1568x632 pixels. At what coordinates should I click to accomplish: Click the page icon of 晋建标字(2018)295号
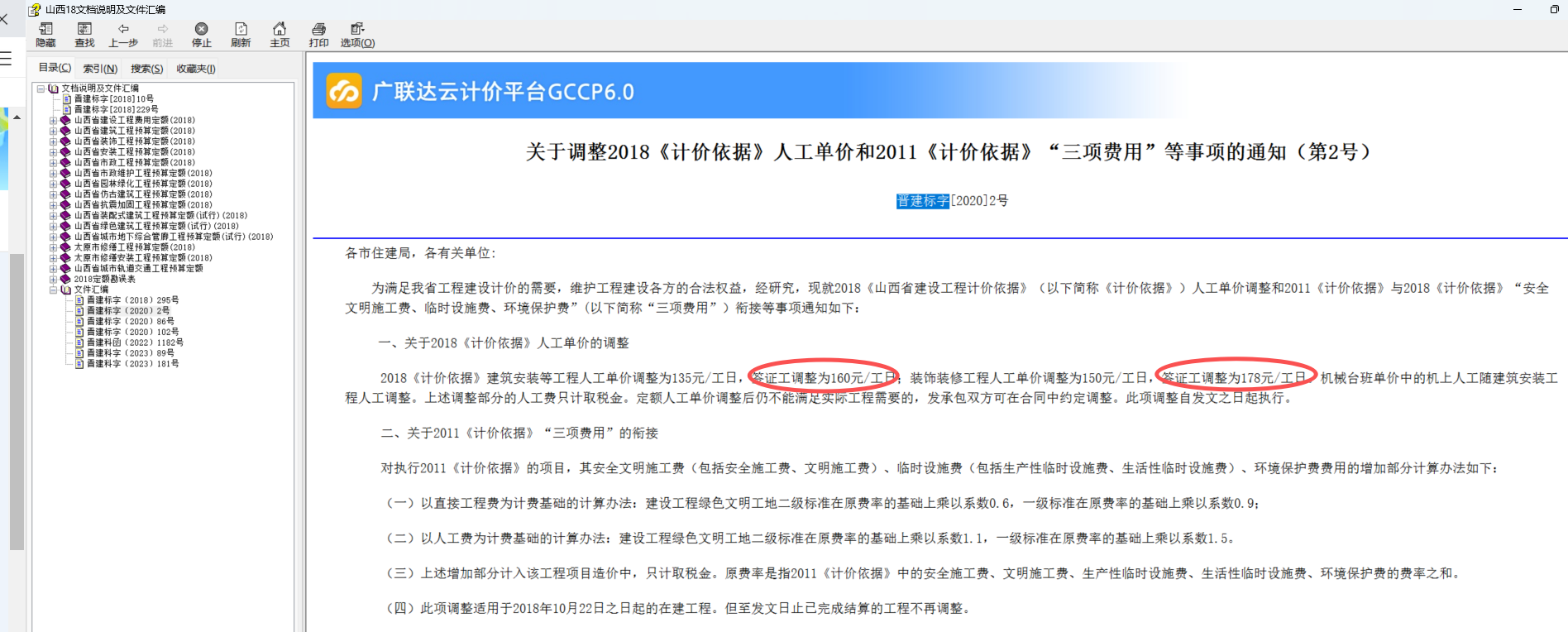(79, 300)
